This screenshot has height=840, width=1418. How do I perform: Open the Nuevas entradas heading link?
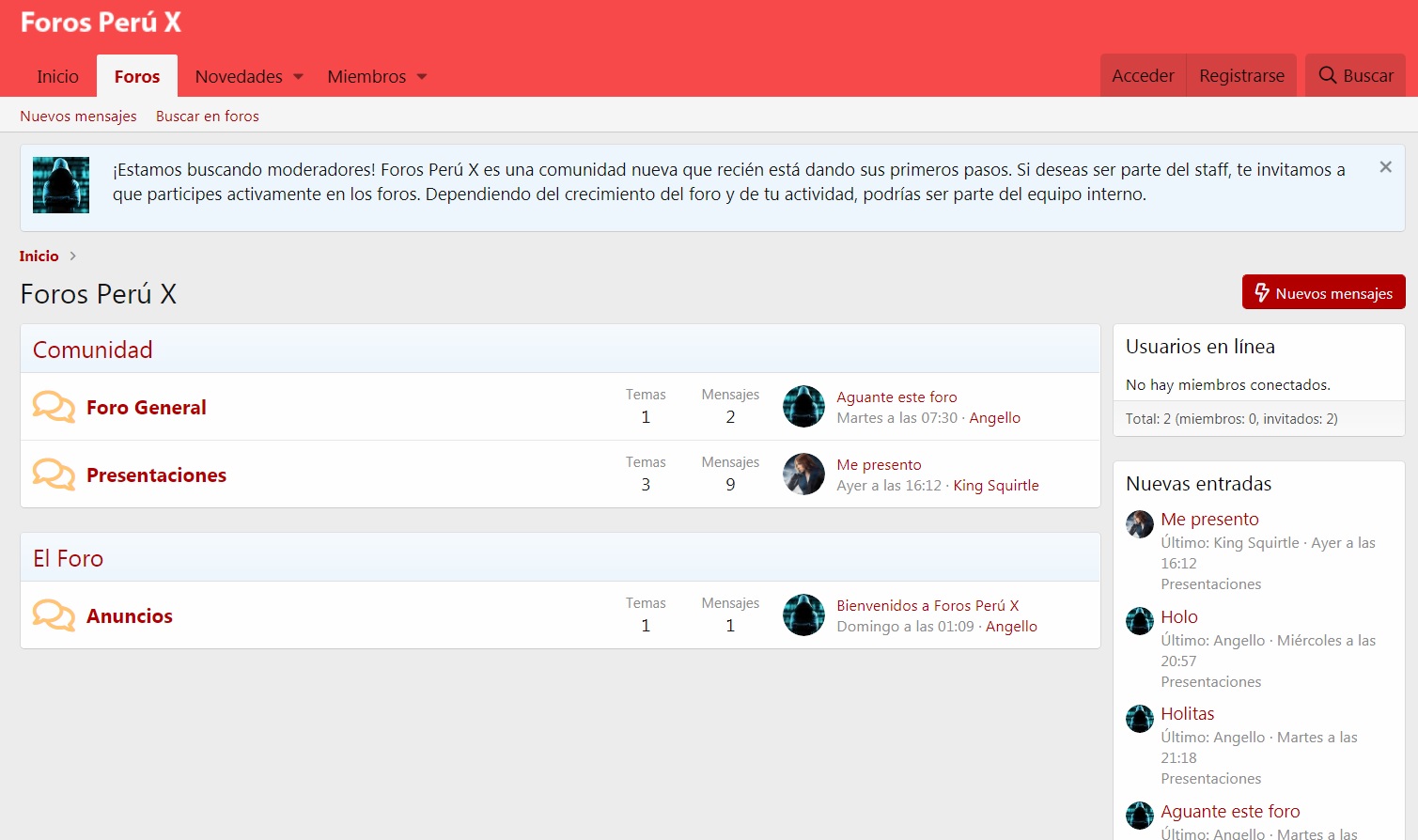coord(1198,484)
